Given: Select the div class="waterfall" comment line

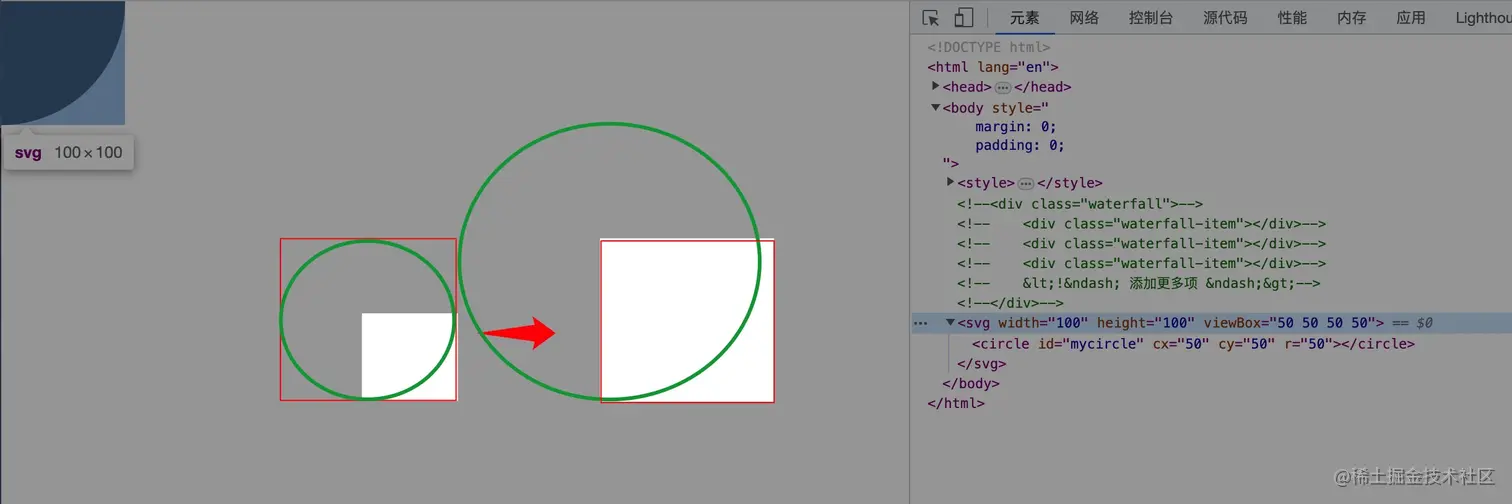Looking at the screenshot, I should [1080, 203].
